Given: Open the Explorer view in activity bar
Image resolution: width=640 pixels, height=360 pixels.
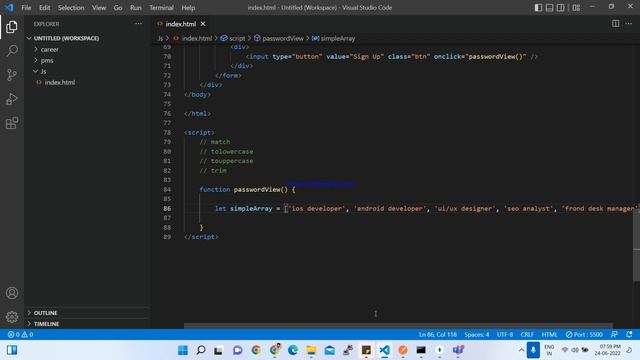Looking at the screenshot, I should [12, 27].
